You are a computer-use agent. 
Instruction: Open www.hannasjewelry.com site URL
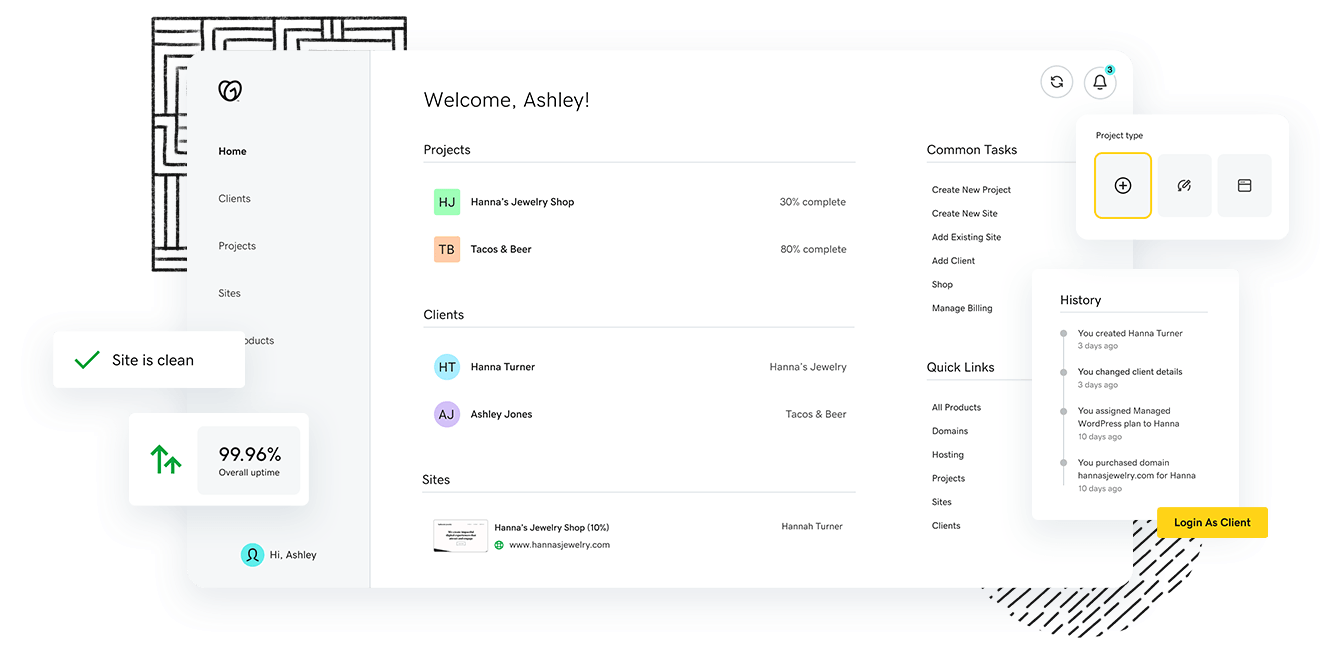pos(559,545)
